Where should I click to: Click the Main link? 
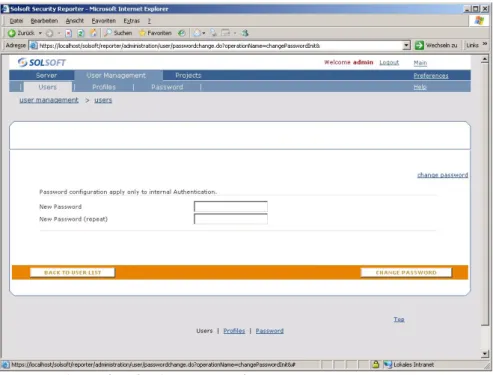[x=420, y=63]
